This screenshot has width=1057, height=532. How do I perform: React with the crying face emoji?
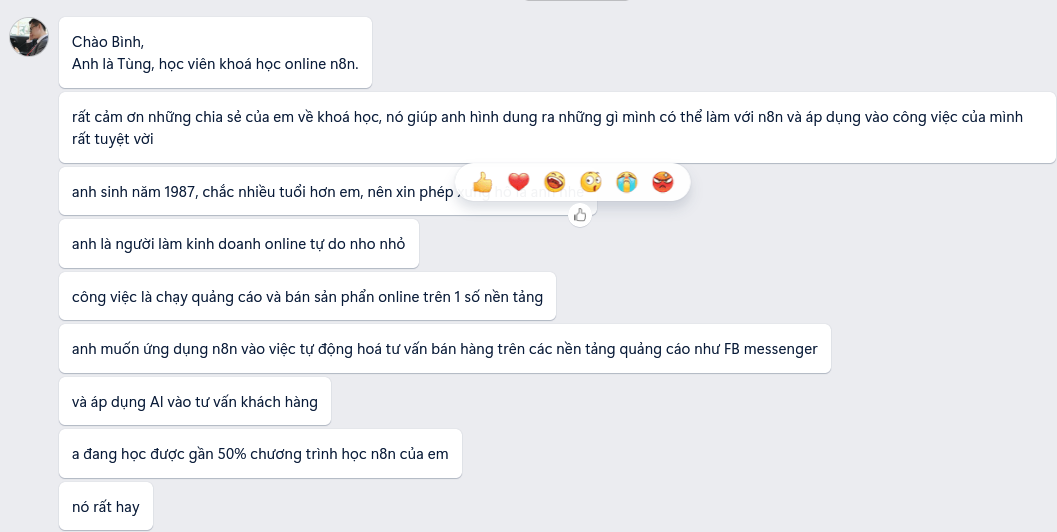pos(627,182)
